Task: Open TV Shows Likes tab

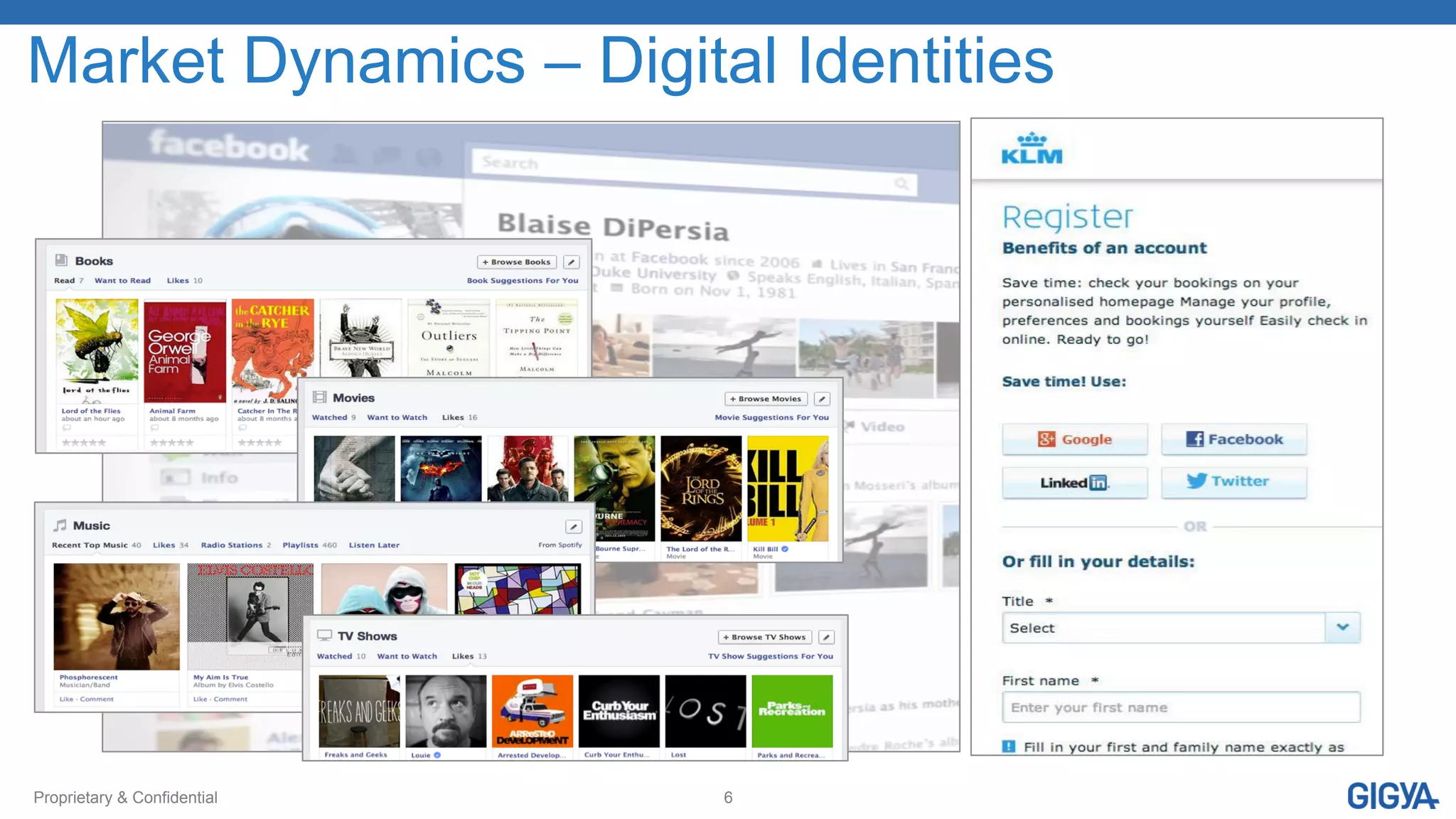Action: point(469,656)
